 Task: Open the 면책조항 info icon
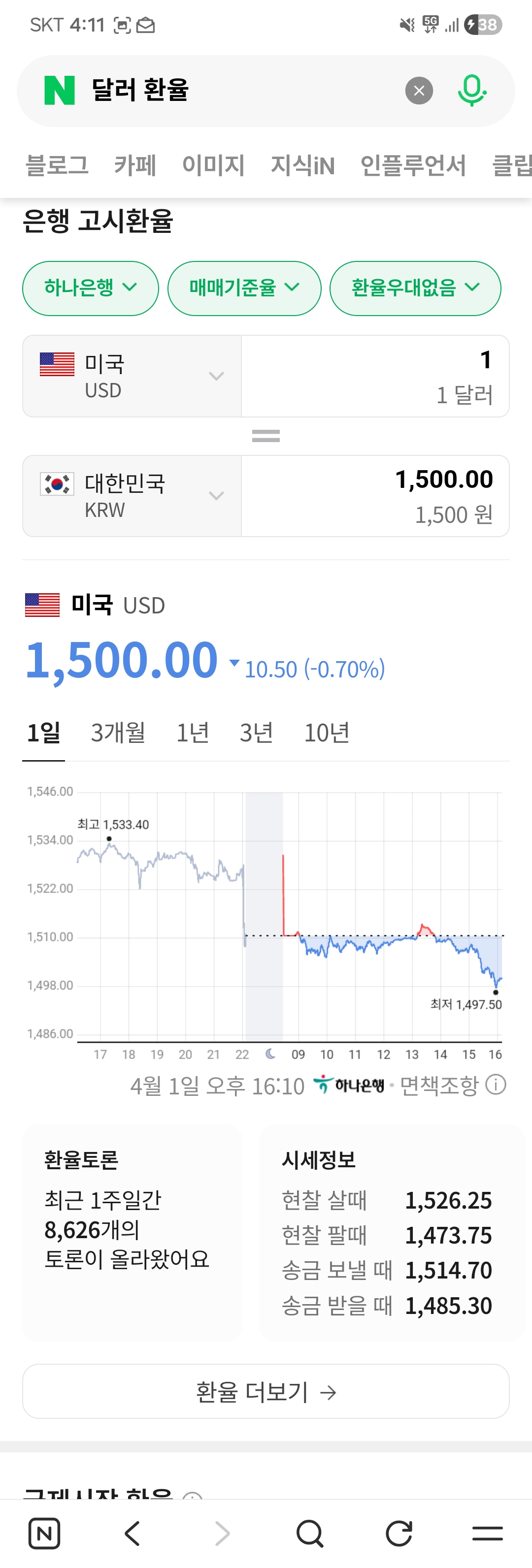point(496,1084)
